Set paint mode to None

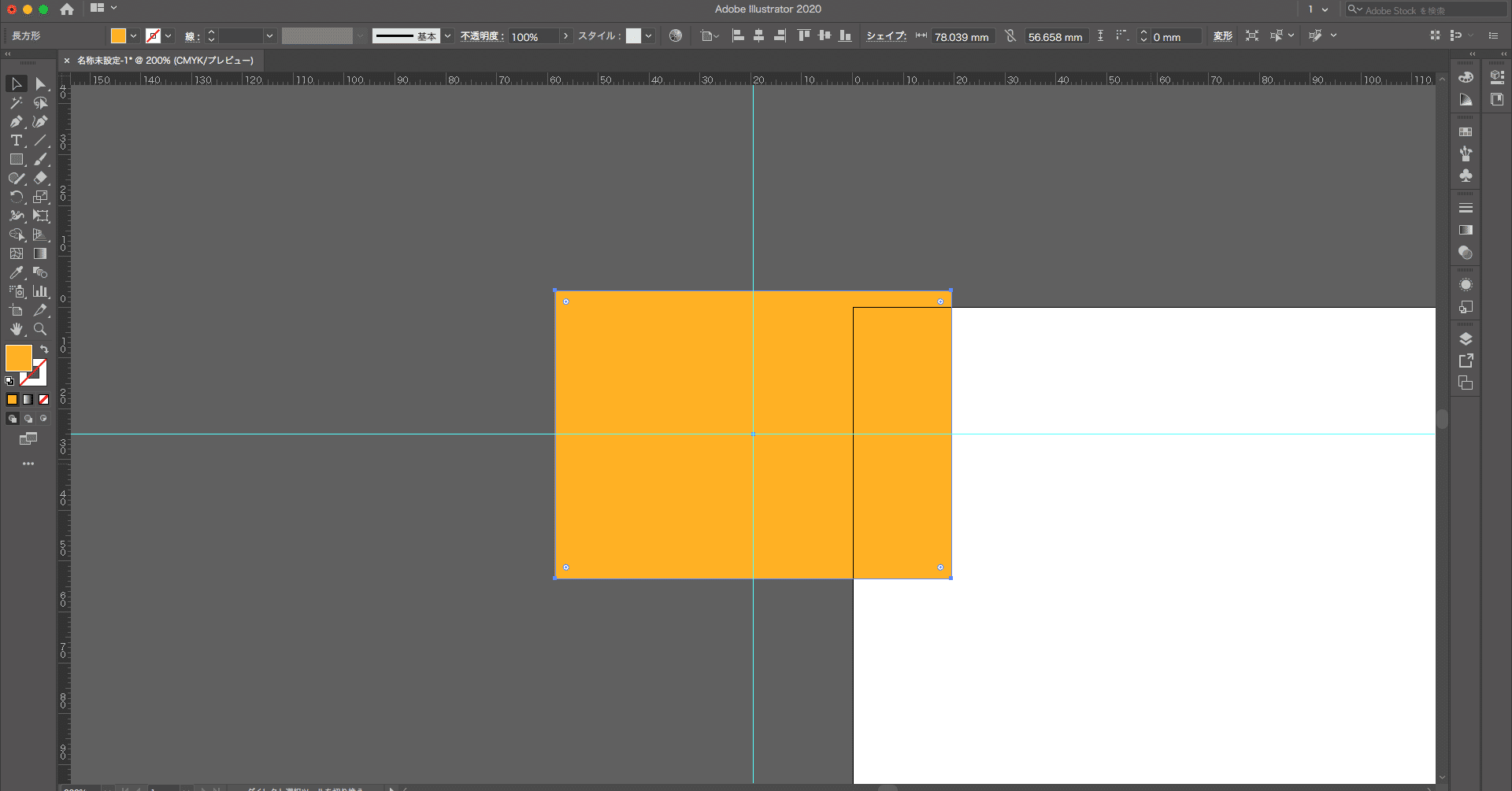click(44, 400)
